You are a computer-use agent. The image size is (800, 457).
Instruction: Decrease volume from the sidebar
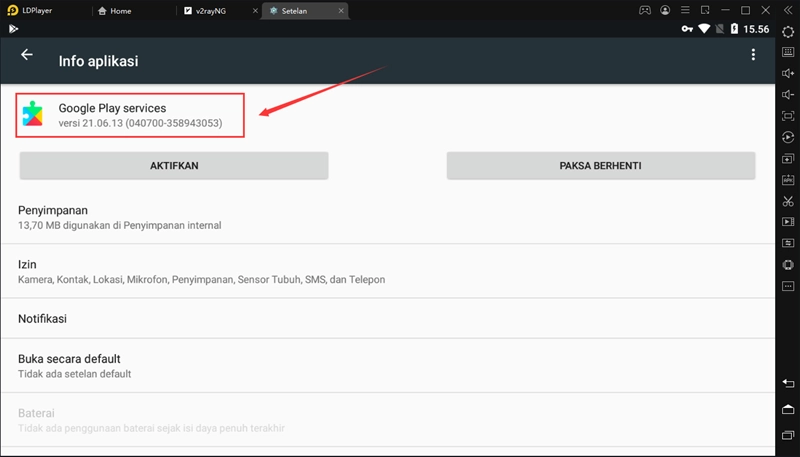pos(788,95)
